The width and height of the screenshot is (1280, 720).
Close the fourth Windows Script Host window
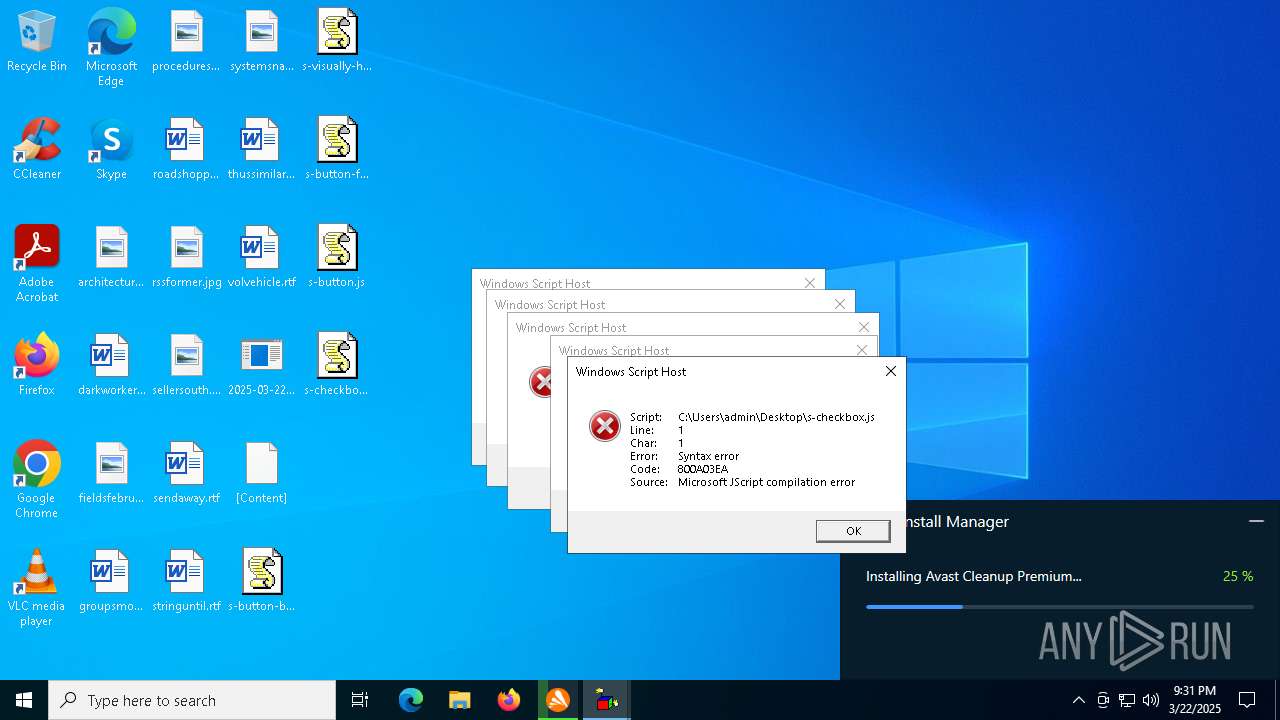click(862, 350)
